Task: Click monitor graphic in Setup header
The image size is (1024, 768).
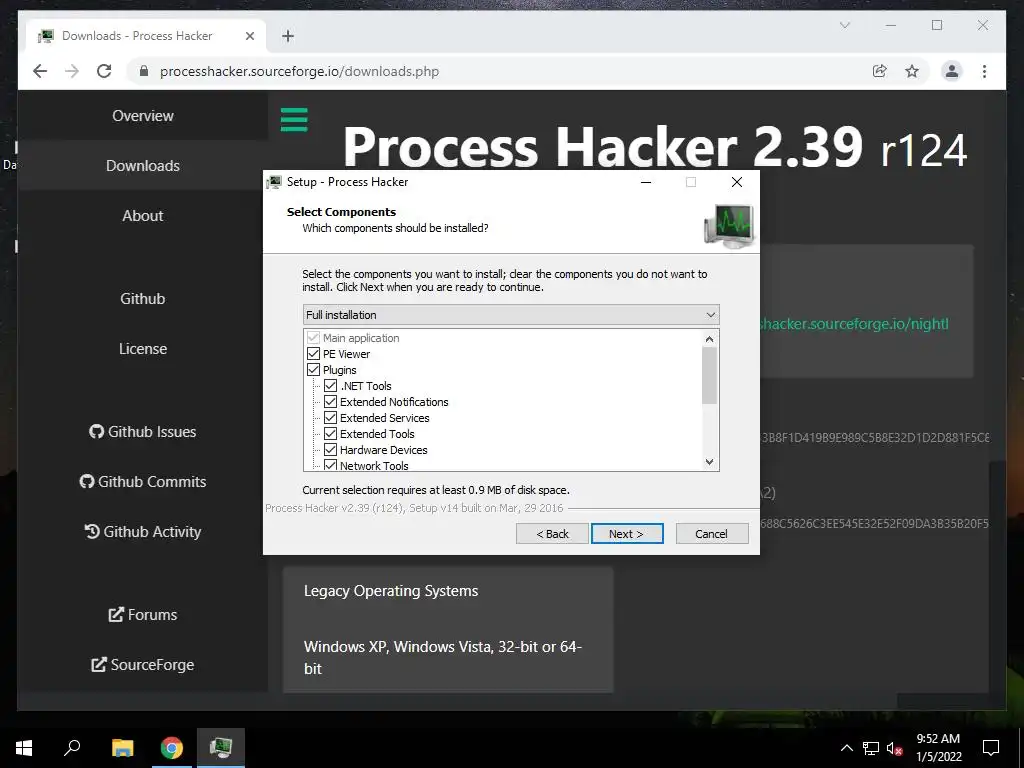Action: 729,225
